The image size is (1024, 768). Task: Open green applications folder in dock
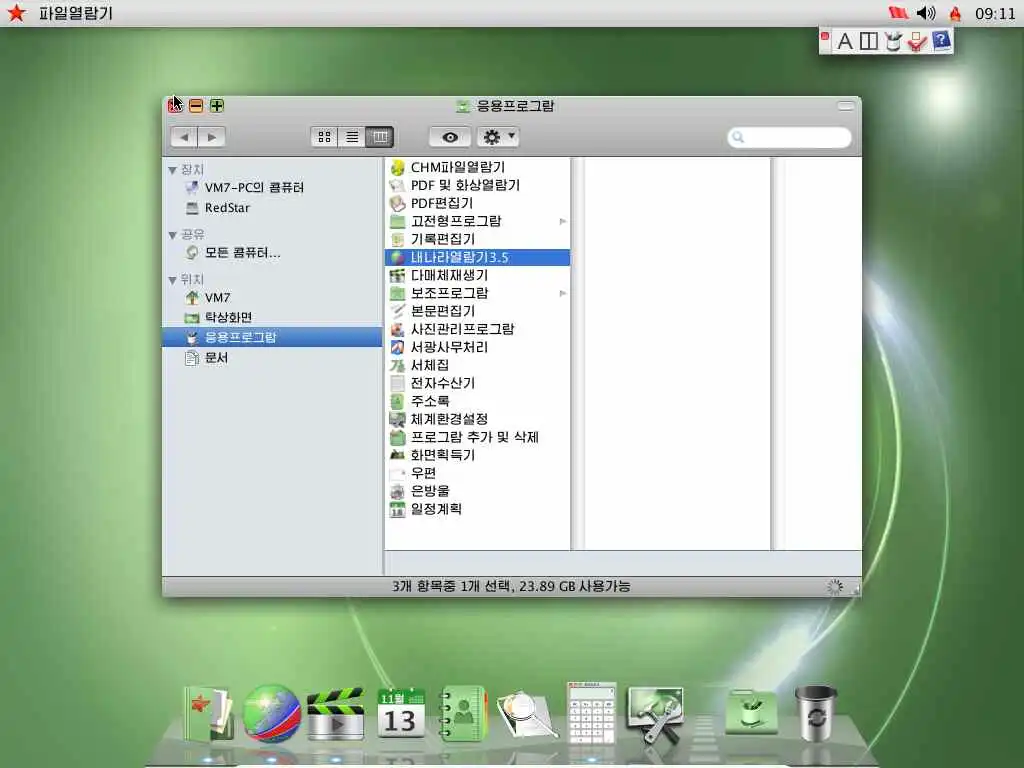click(x=751, y=712)
